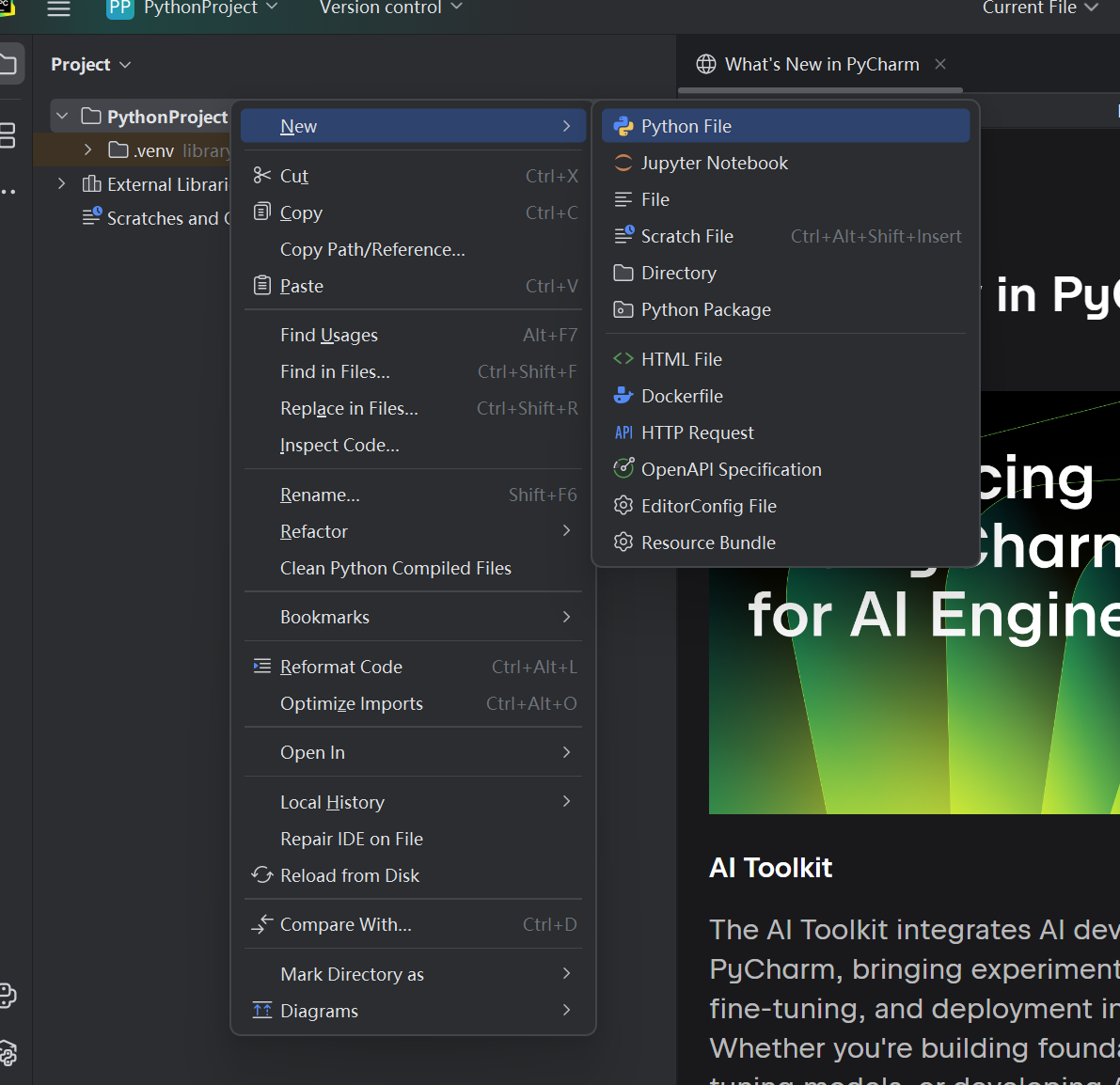Open the Current File run configuration dropdown
Viewport: 1120px width, 1085px height.
1039,8
